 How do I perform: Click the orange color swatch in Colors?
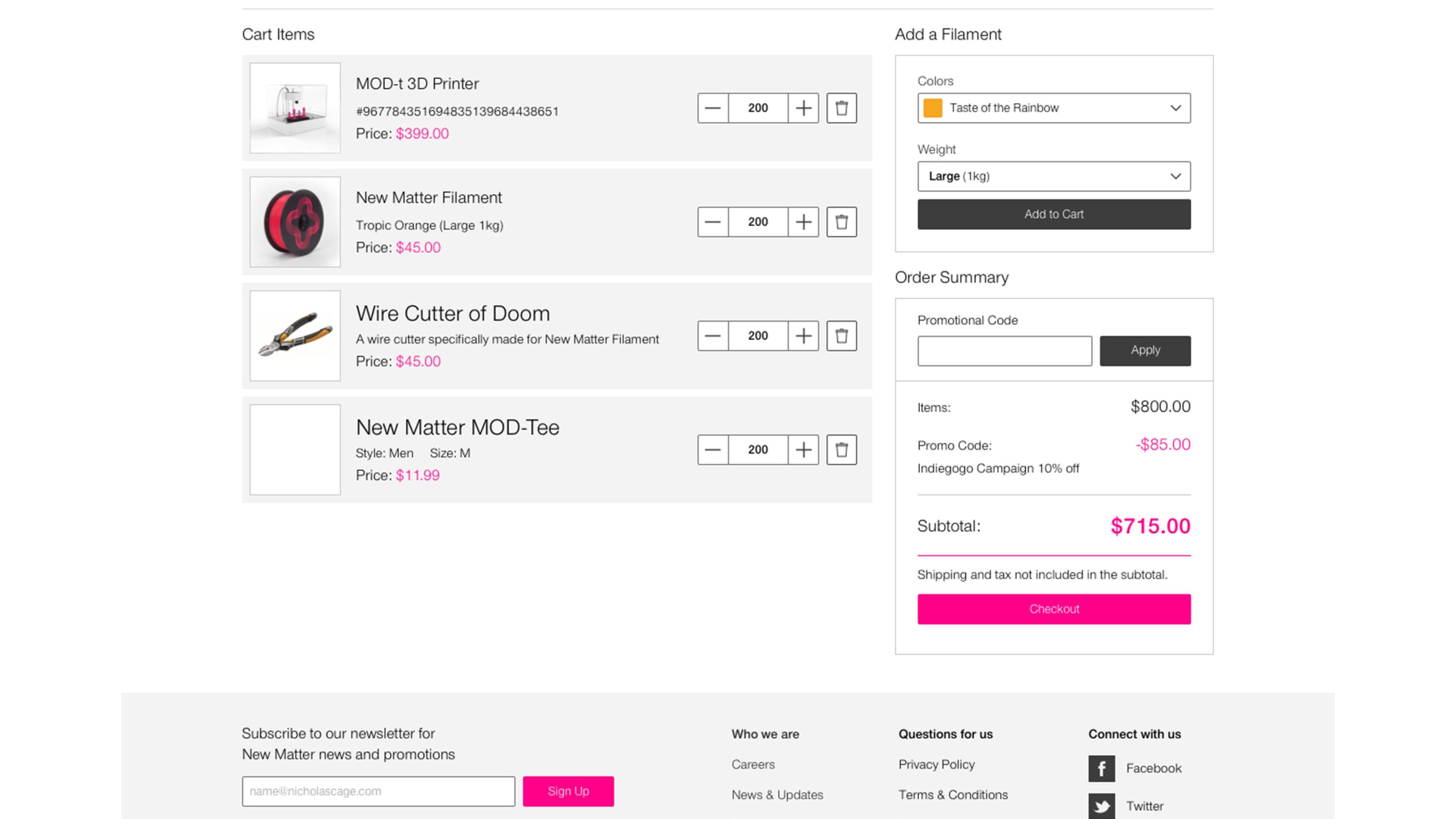[933, 108]
